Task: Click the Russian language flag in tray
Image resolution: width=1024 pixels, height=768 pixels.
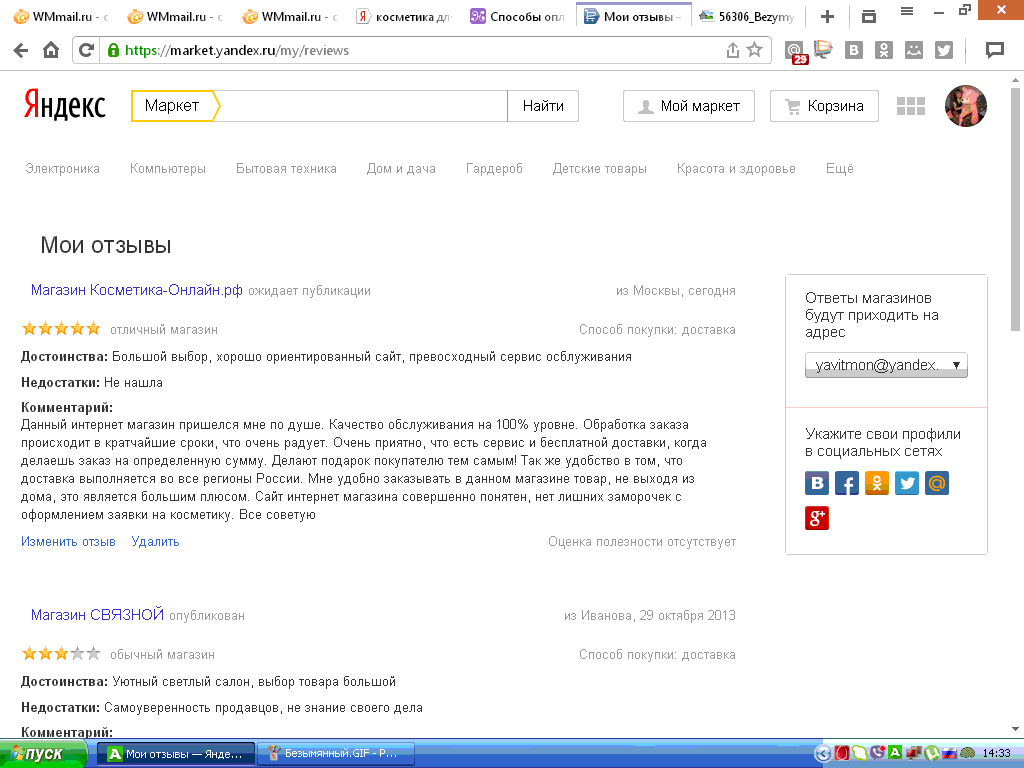Action: pos(949,754)
